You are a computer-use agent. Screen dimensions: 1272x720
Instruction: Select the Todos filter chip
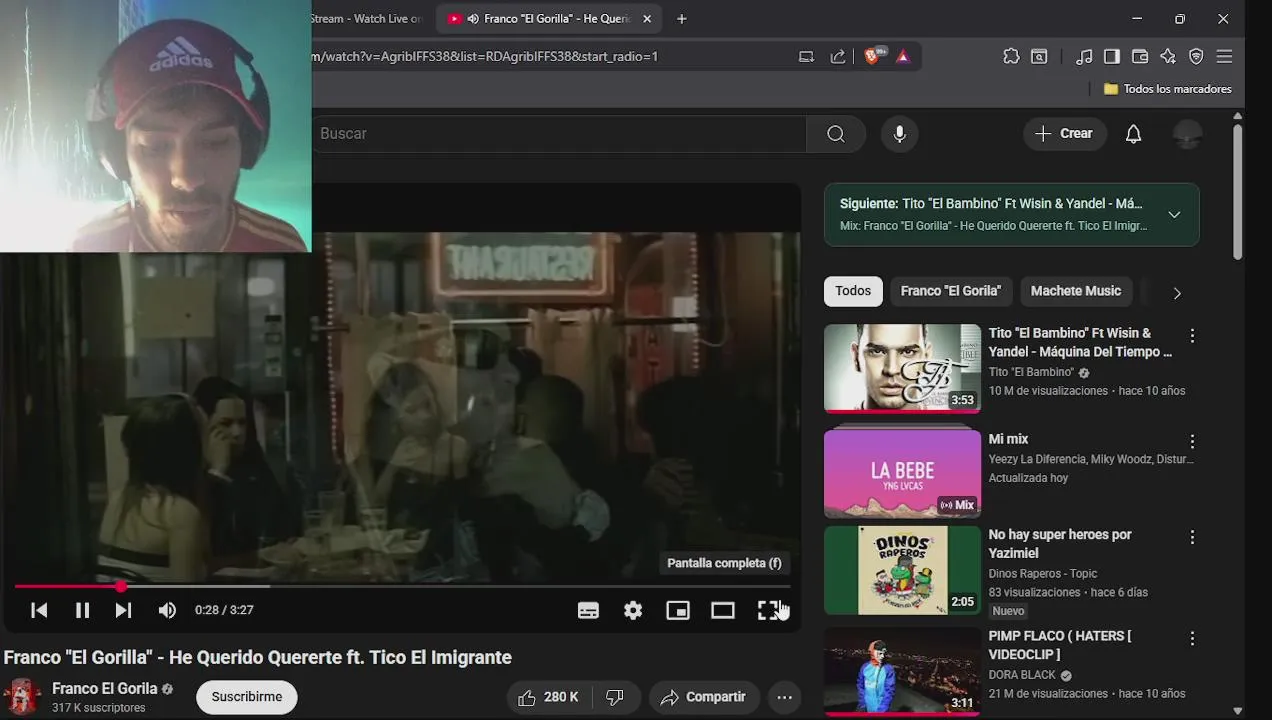(853, 291)
